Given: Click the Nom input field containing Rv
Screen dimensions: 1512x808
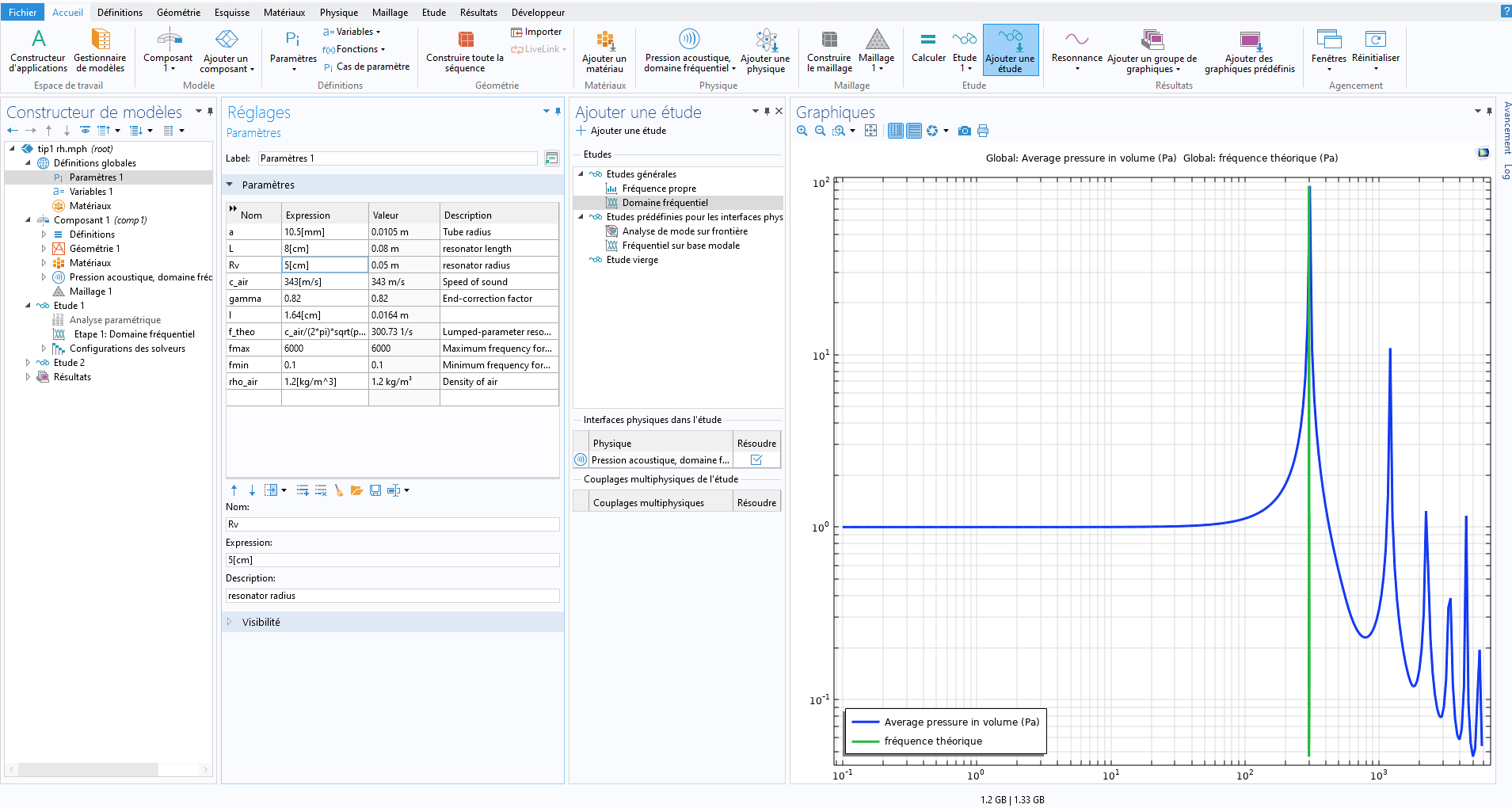Looking at the screenshot, I should pyautogui.click(x=393, y=524).
